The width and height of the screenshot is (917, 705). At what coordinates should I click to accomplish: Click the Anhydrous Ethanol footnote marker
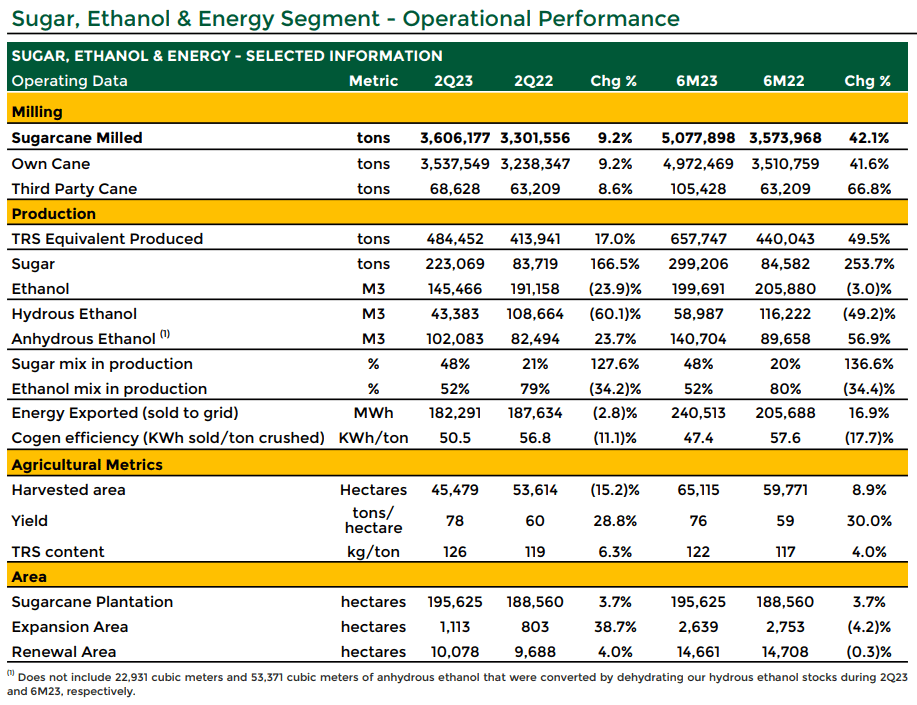165,334
